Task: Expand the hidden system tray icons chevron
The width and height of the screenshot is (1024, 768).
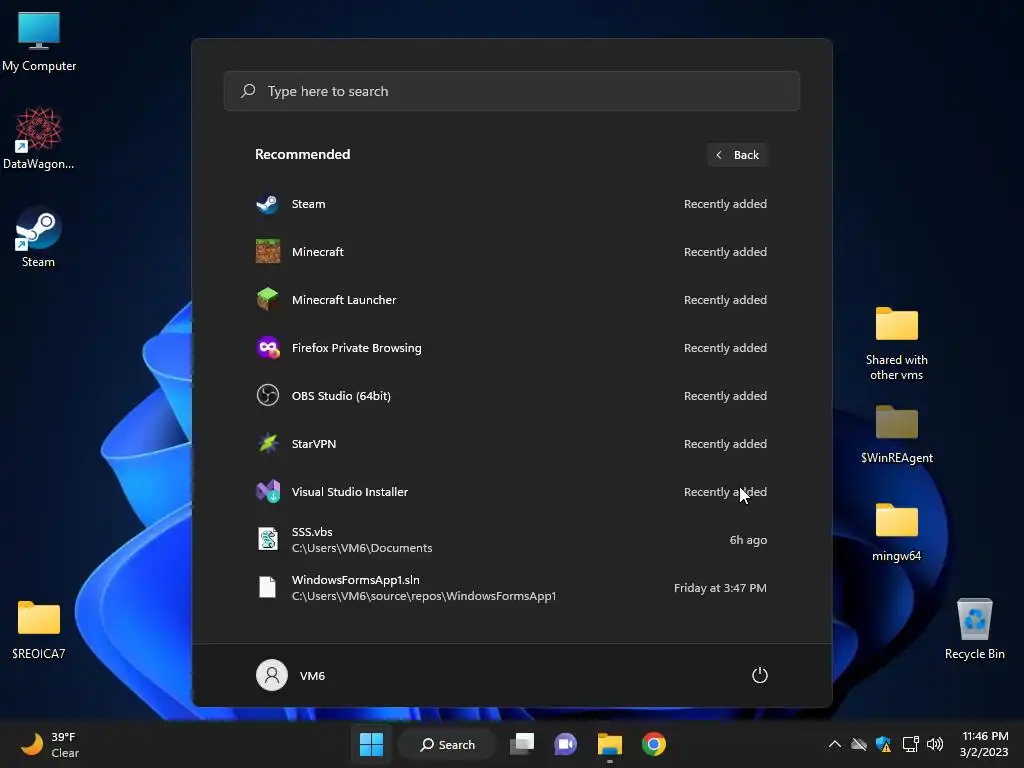Action: [x=835, y=744]
